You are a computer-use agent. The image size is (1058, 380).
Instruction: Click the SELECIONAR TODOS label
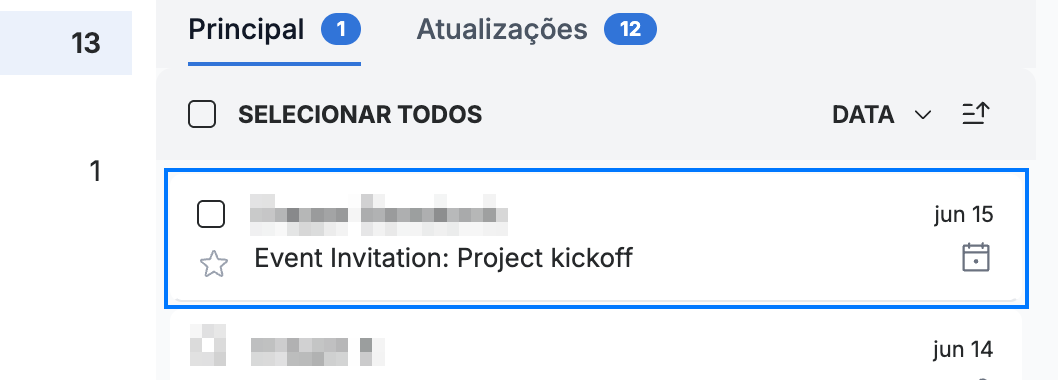[360, 115]
